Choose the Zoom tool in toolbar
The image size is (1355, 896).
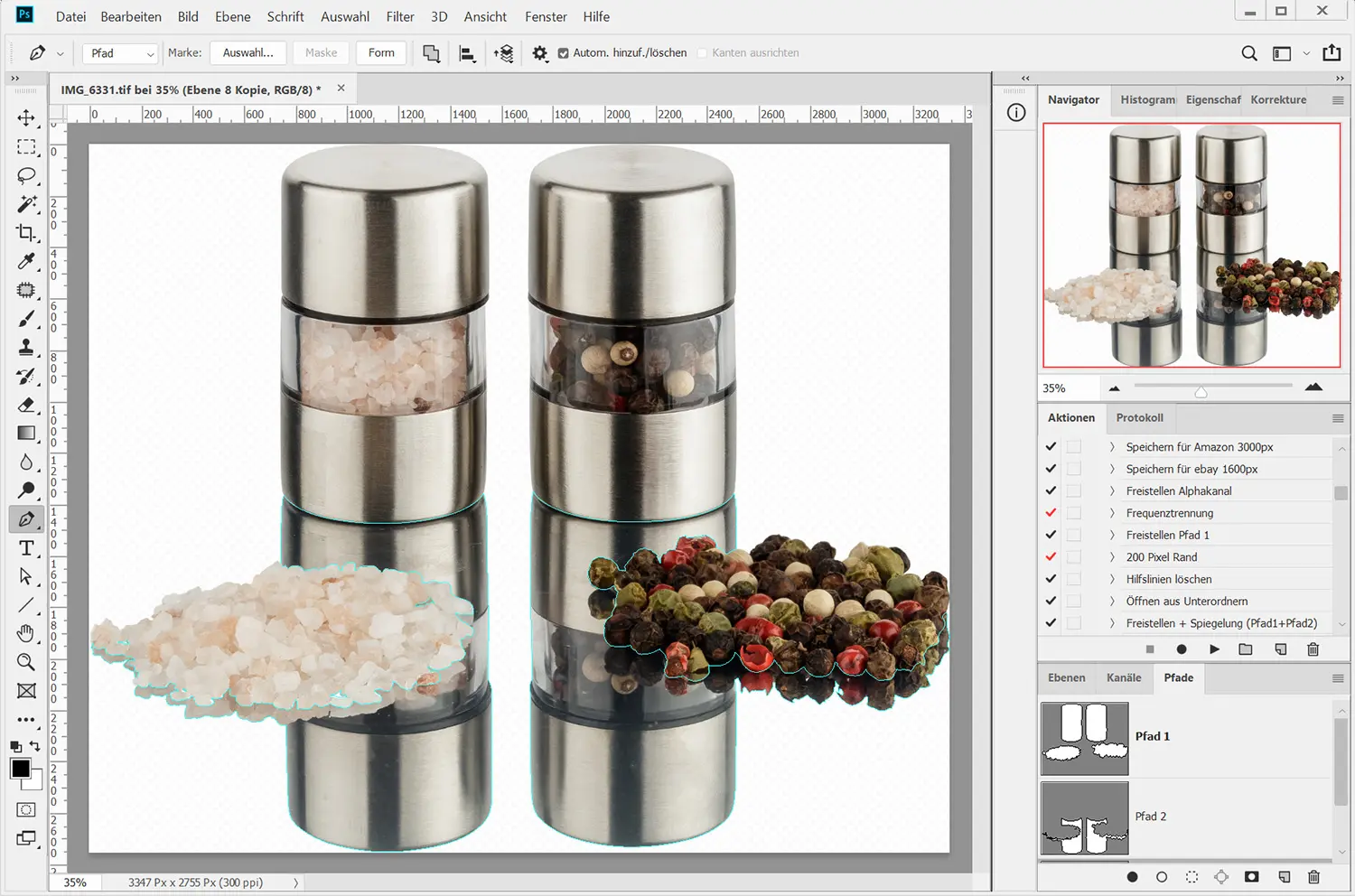(26, 662)
